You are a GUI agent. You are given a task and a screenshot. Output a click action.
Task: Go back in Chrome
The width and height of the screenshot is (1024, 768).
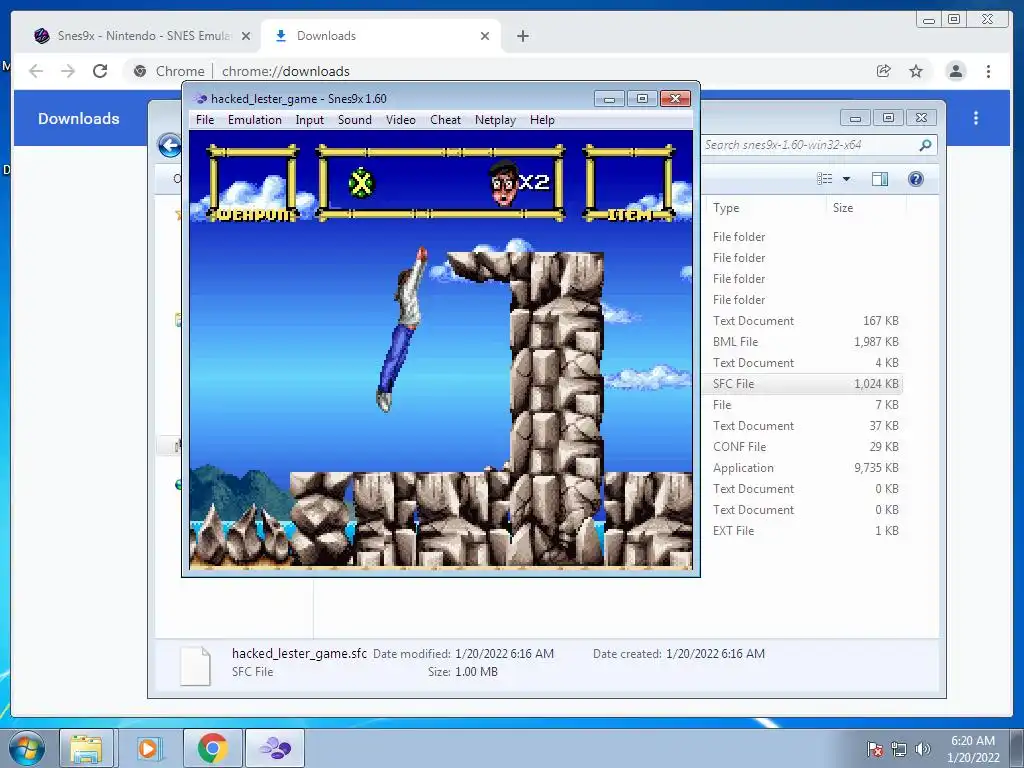pyautogui.click(x=36, y=71)
